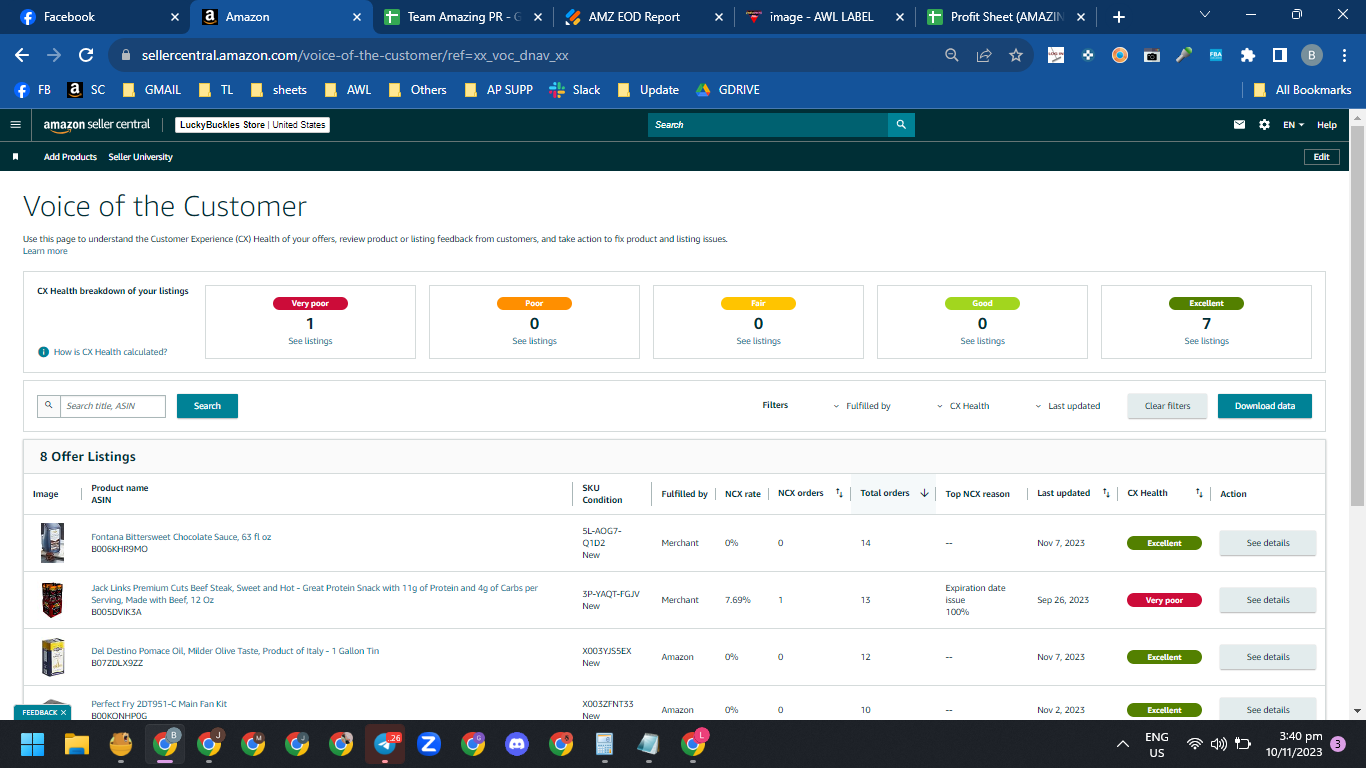Click the Edit button in navigation bar

(1321, 157)
